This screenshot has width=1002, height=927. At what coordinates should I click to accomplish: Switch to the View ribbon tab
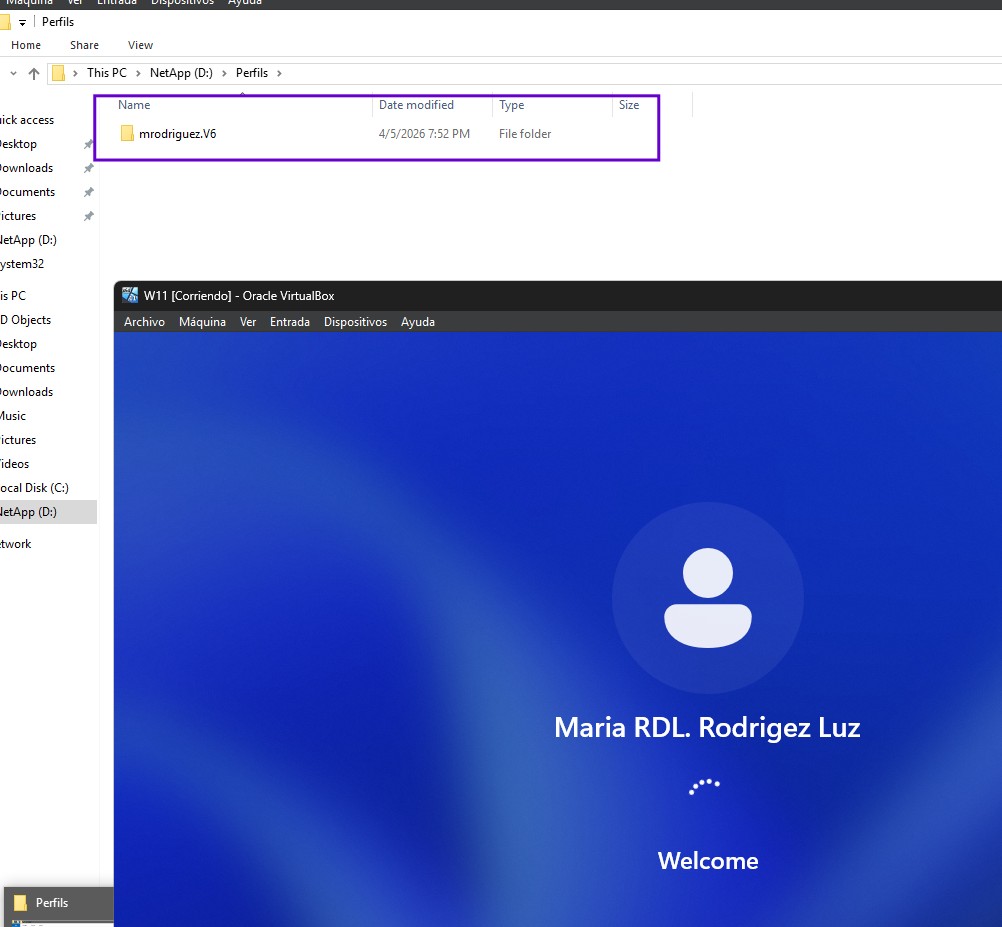pyautogui.click(x=140, y=45)
